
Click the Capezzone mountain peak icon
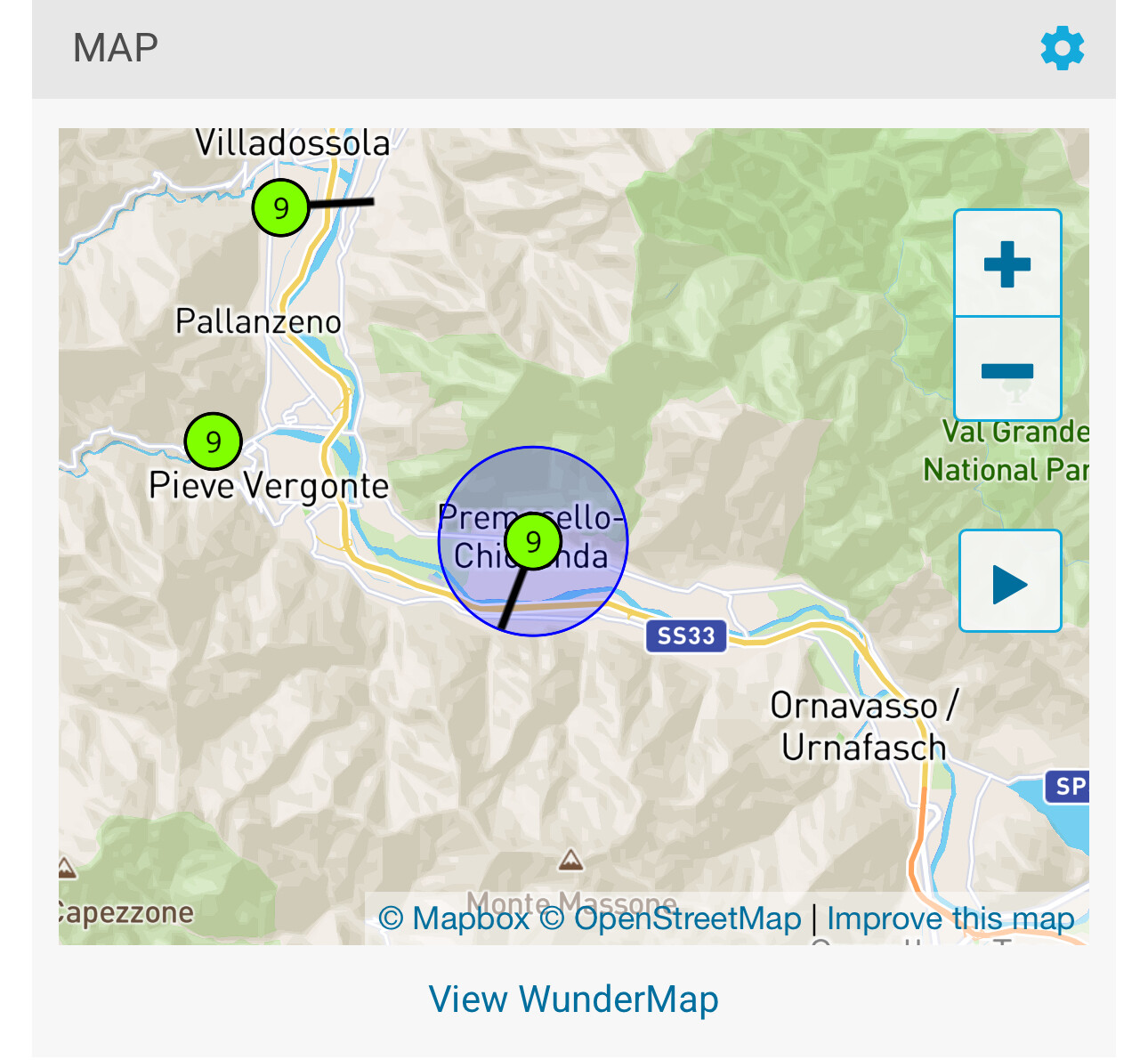click(66, 868)
